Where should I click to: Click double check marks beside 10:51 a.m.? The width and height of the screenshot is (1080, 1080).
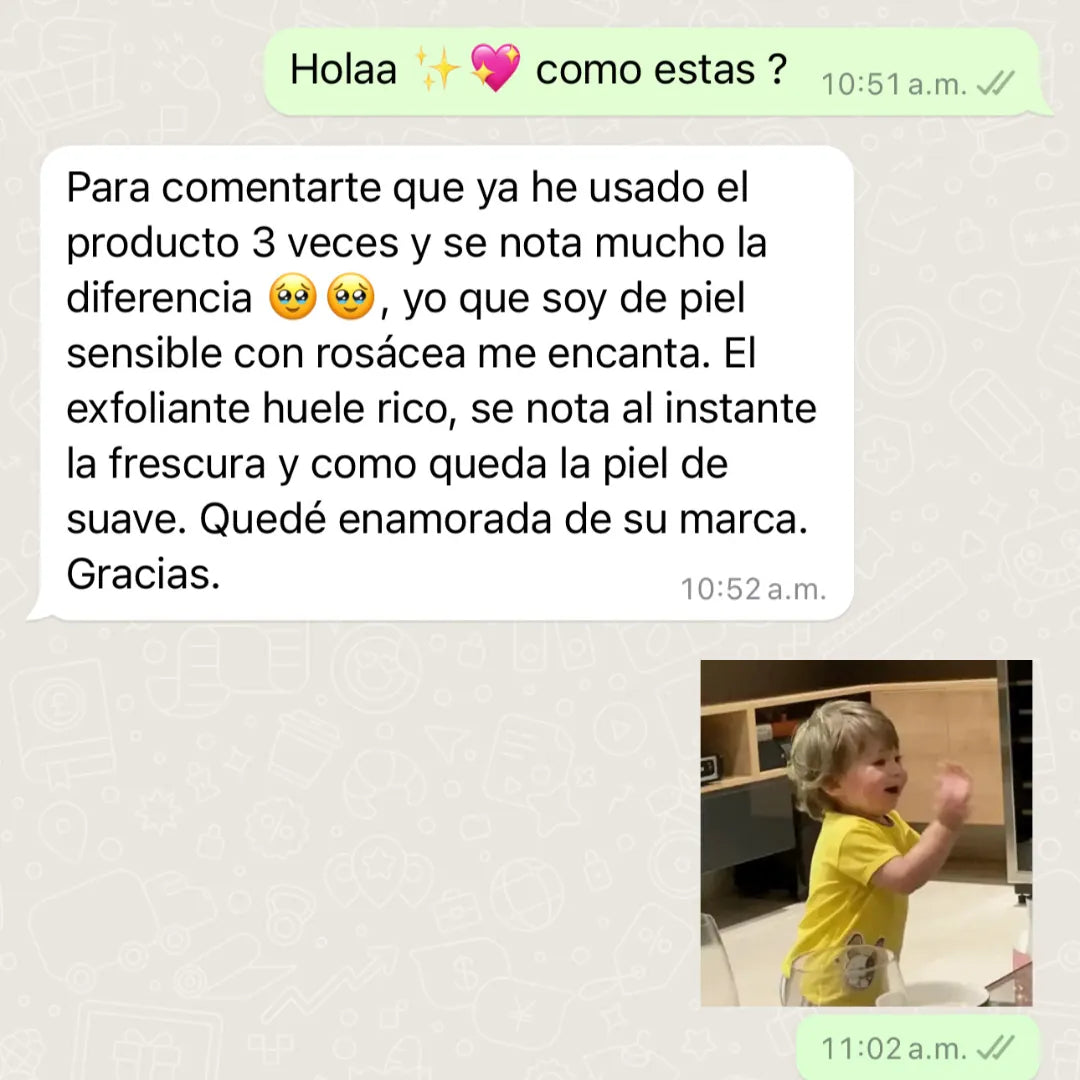click(x=996, y=84)
